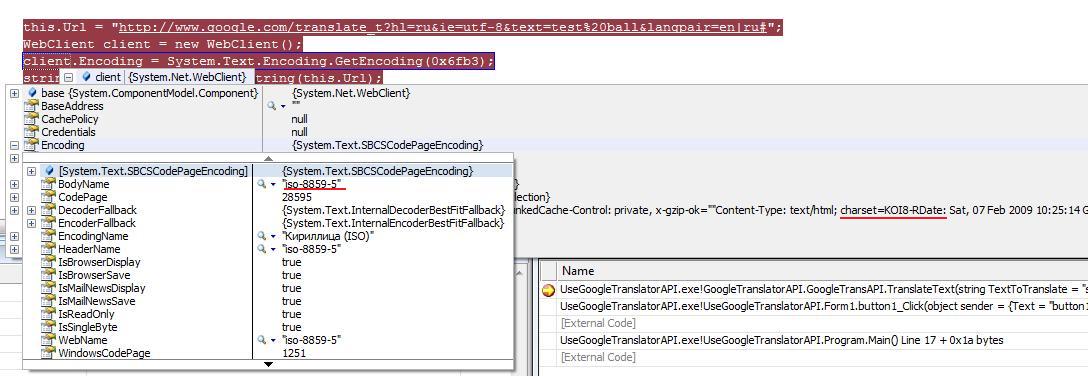Click the WebName property name
Image resolution: width=1088 pixels, height=376 pixels.
[83, 340]
